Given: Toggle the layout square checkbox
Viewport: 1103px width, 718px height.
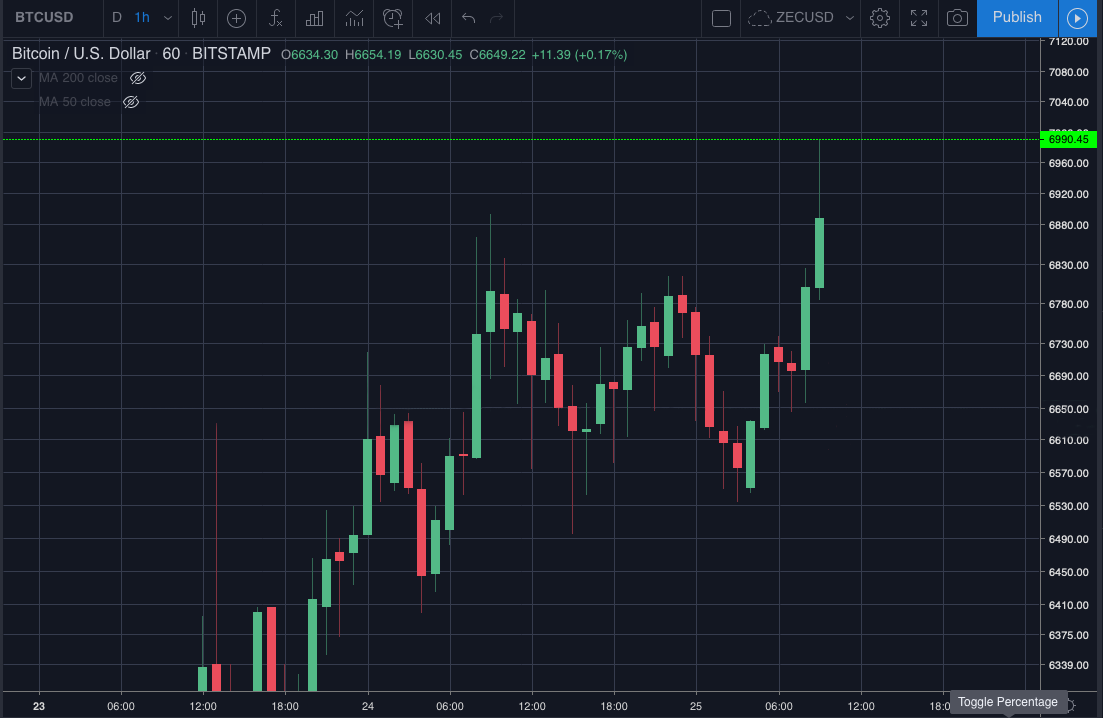Looking at the screenshot, I should (721, 18).
